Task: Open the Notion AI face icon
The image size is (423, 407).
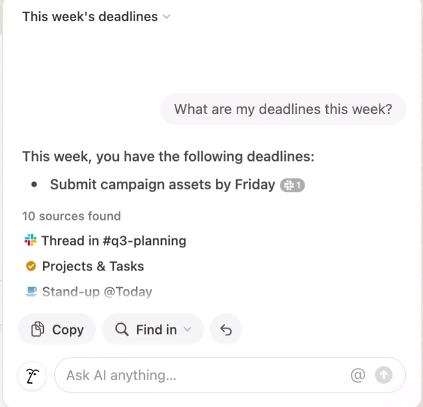Action: [x=32, y=376]
